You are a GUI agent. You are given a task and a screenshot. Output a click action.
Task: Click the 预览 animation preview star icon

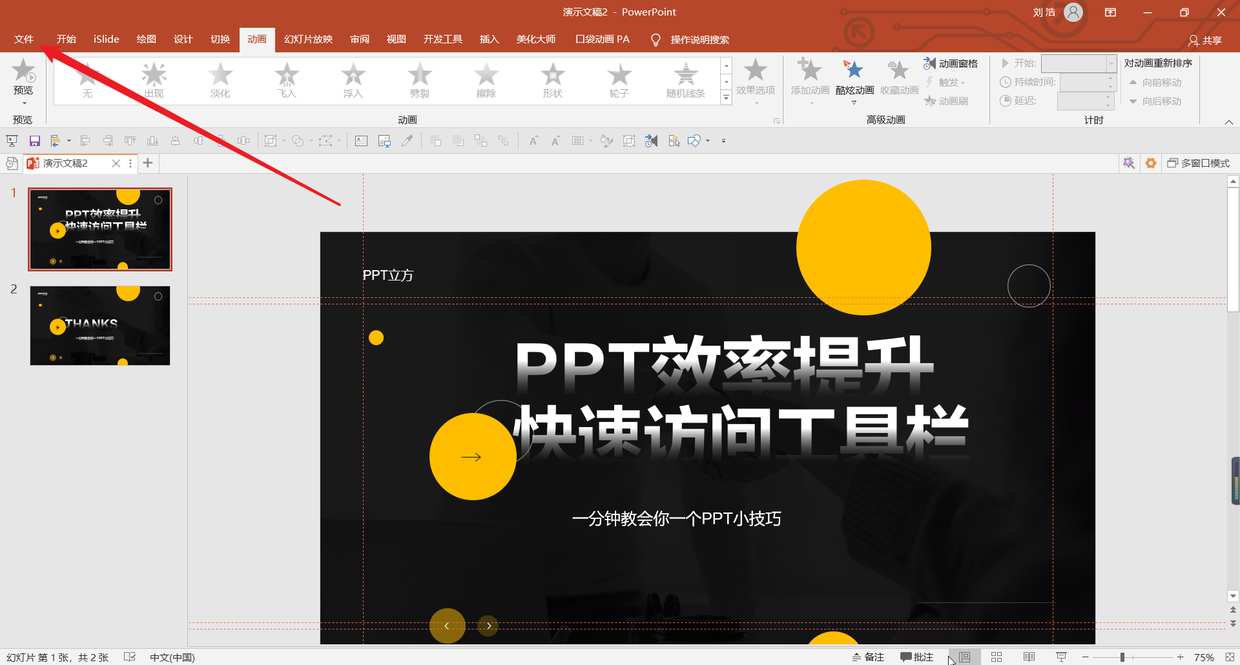[x=22, y=71]
